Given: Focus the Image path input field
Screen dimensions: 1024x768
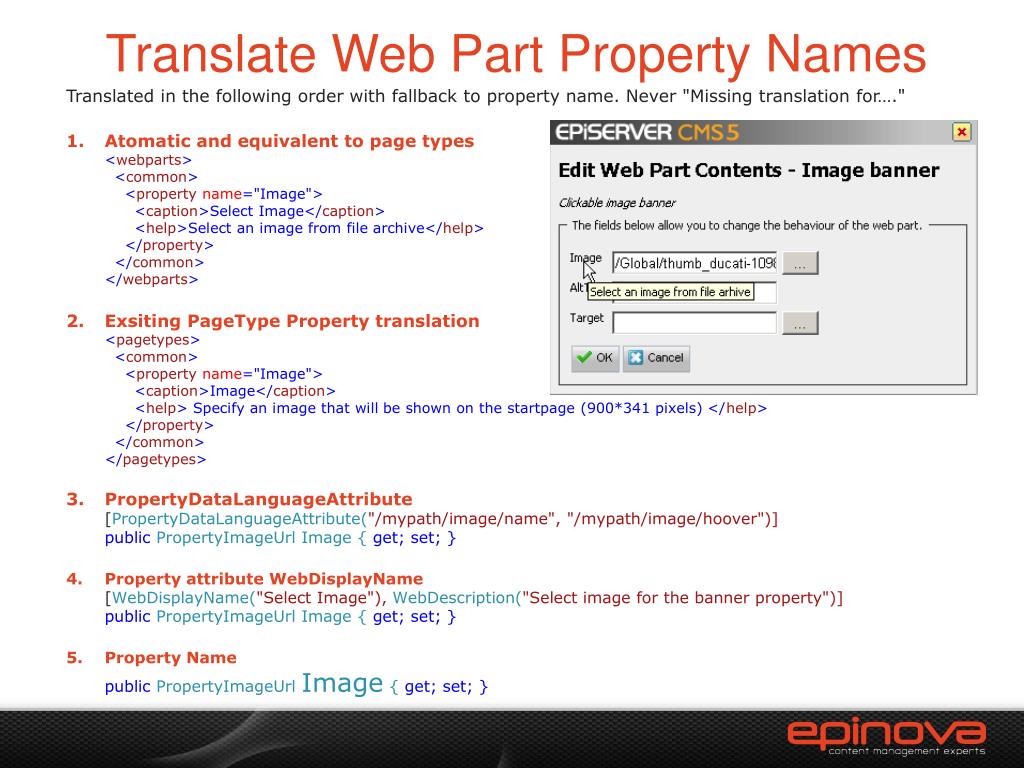Looking at the screenshot, I should click(695, 263).
